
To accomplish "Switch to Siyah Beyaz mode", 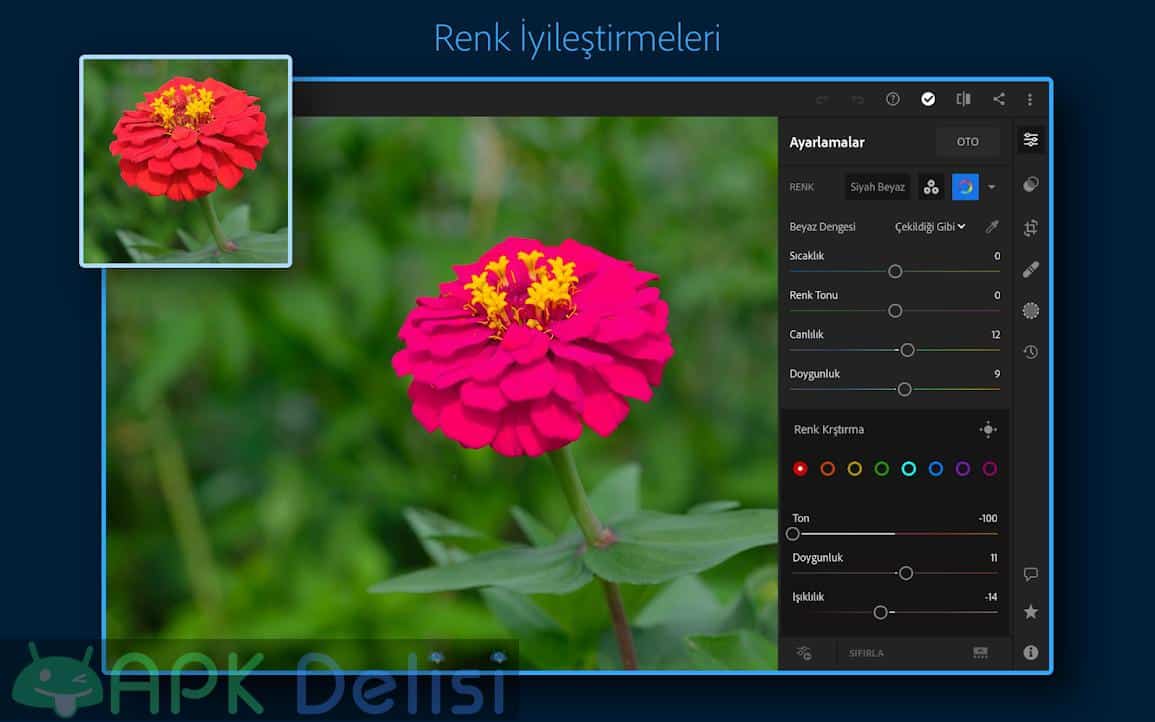I will point(877,187).
